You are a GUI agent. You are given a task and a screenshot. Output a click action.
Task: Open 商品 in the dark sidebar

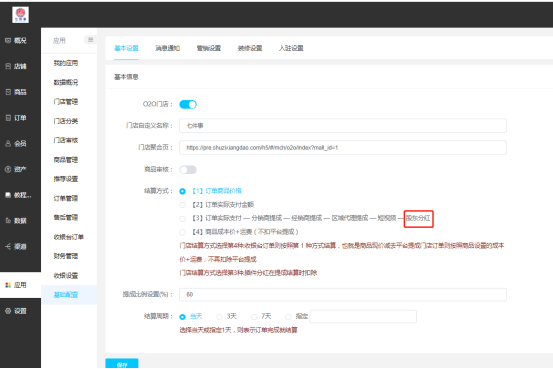[16, 92]
